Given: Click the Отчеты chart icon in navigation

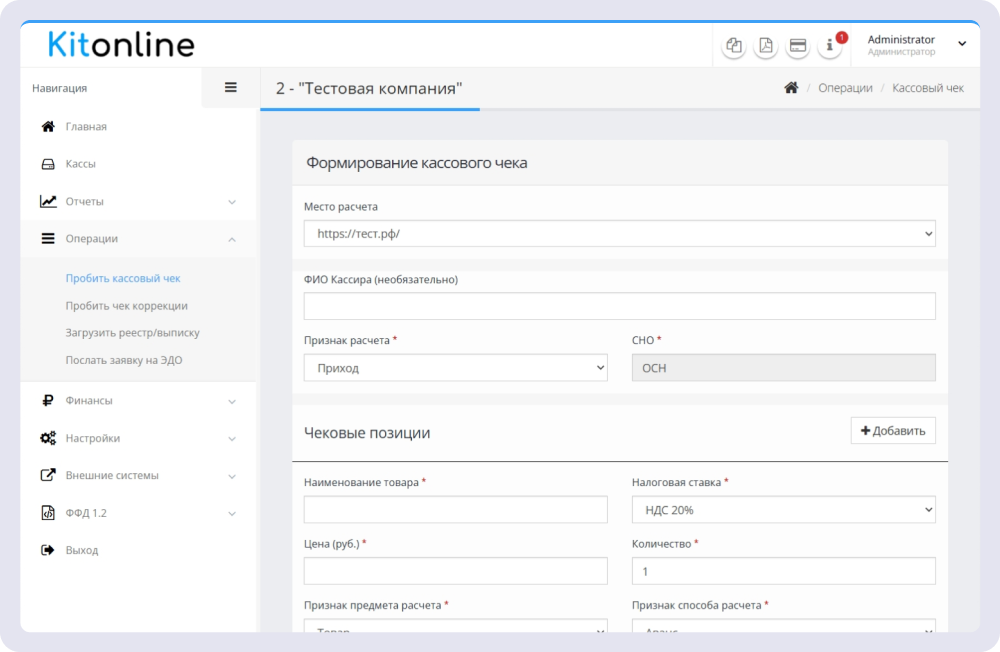Looking at the screenshot, I should click(45, 201).
